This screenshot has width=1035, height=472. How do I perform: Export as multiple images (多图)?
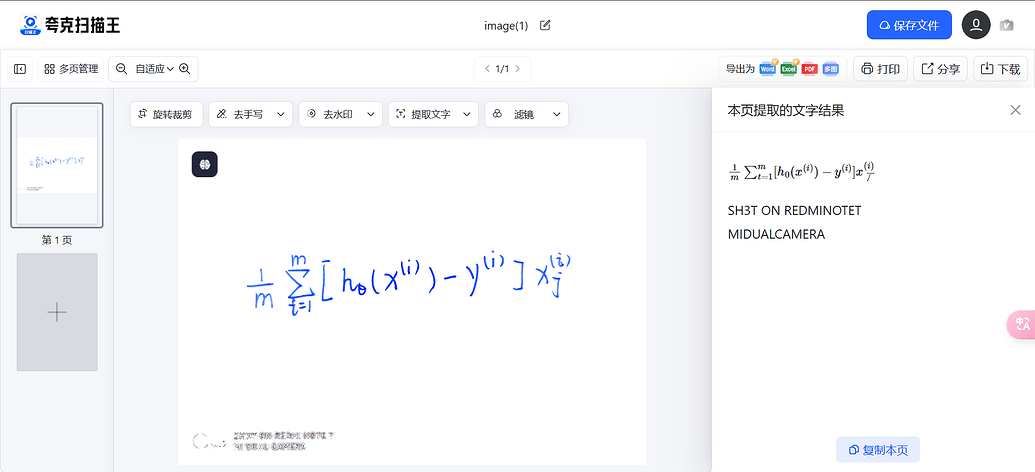coord(831,69)
